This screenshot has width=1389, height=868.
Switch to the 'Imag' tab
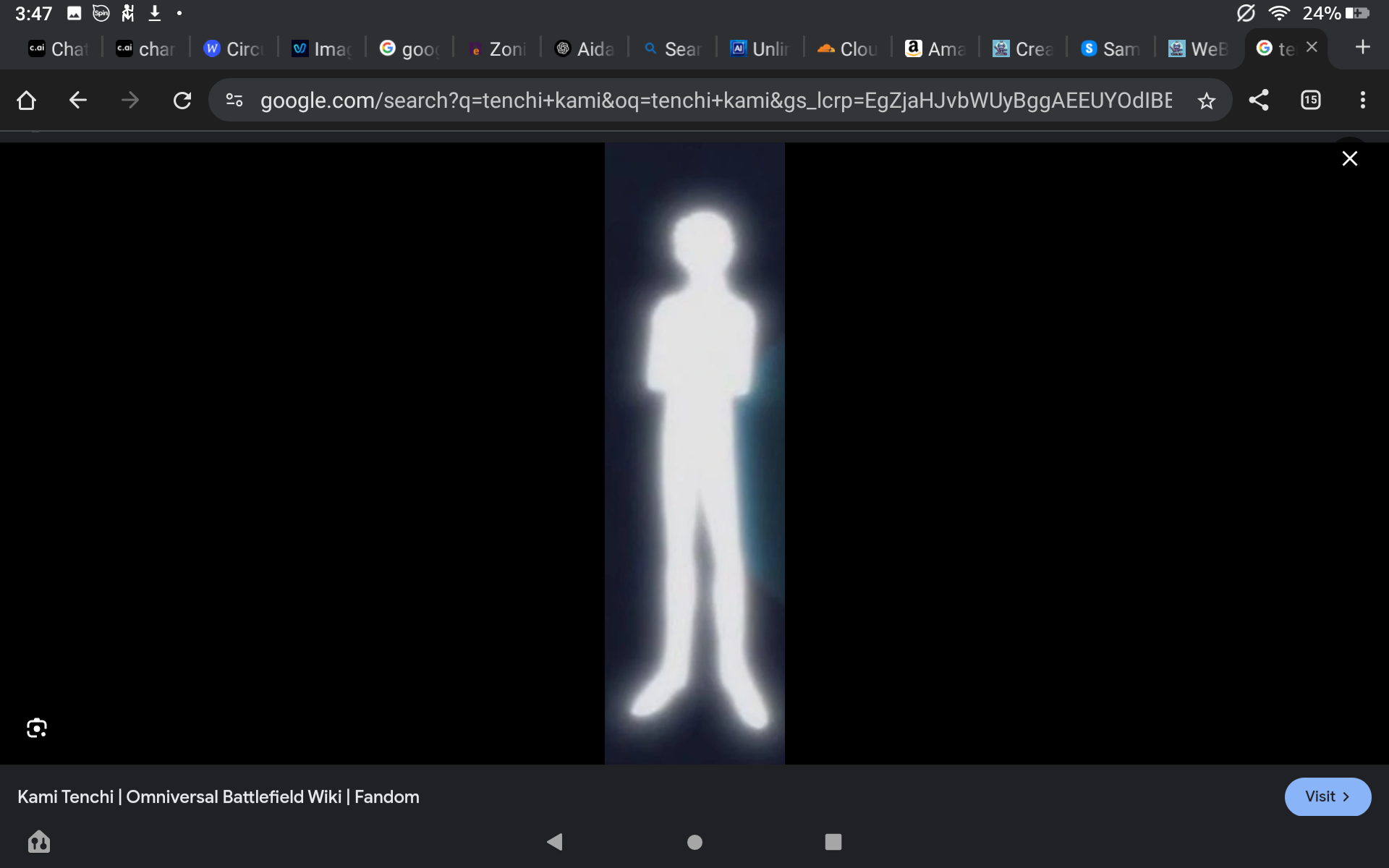coord(321,48)
